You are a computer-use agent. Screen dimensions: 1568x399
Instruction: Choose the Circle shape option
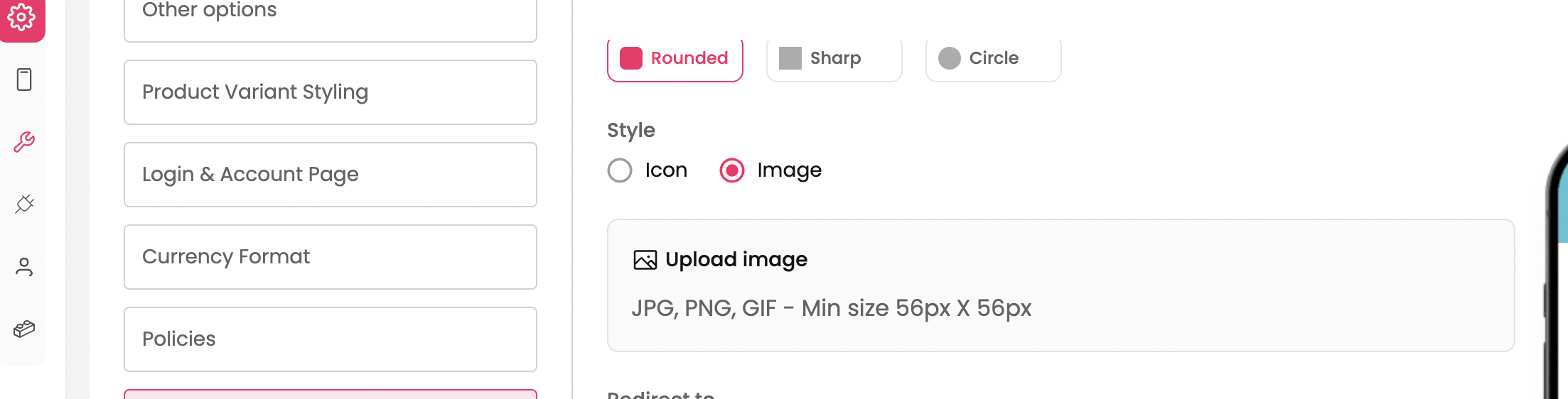pyautogui.click(x=994, y=58)
